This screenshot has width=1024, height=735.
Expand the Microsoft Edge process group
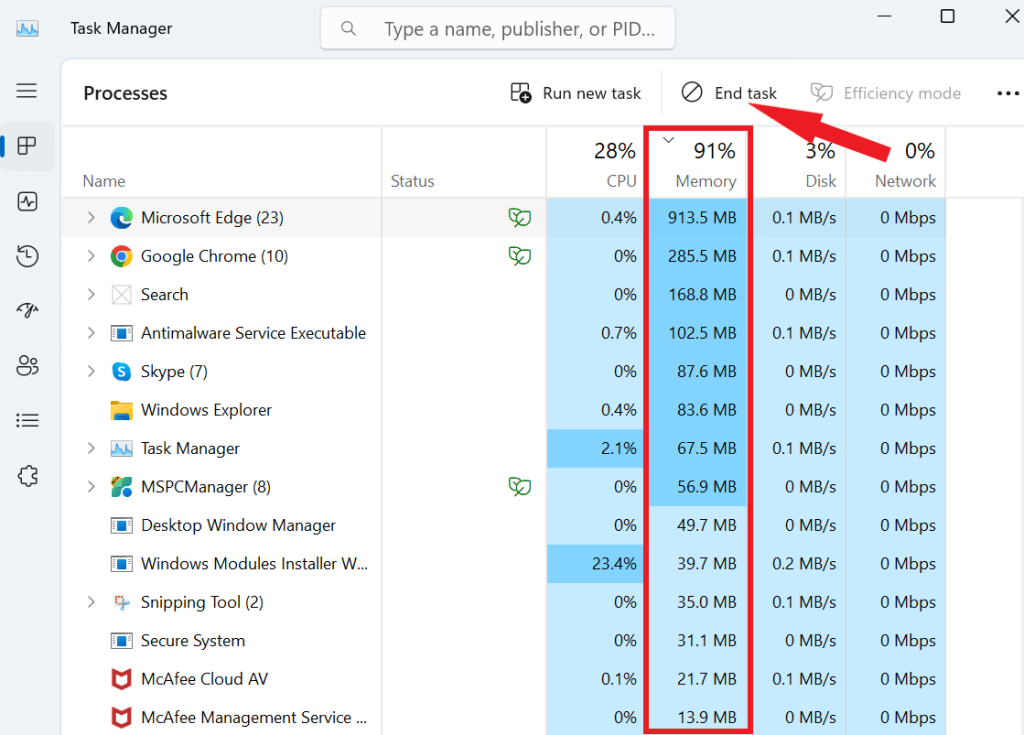[x=91, y=218]
